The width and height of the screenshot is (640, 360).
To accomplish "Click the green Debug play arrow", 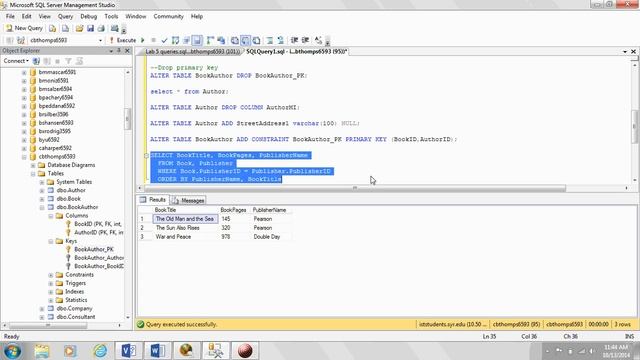I will click(x=143, y=40).
